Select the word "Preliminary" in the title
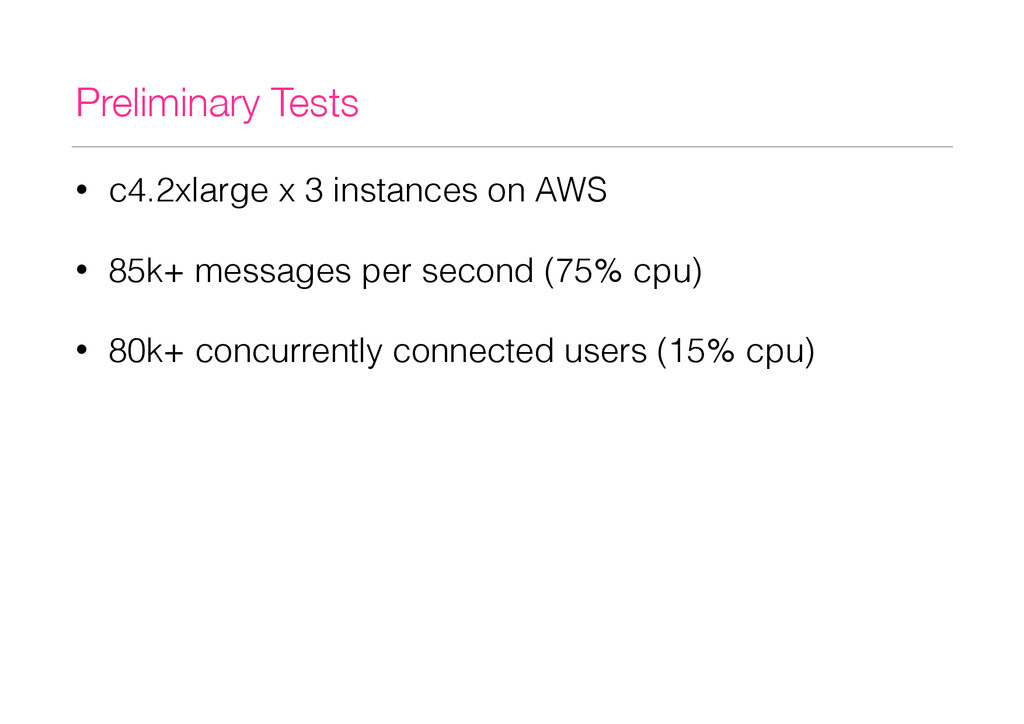1024x724 pixels. coord(168,104)
